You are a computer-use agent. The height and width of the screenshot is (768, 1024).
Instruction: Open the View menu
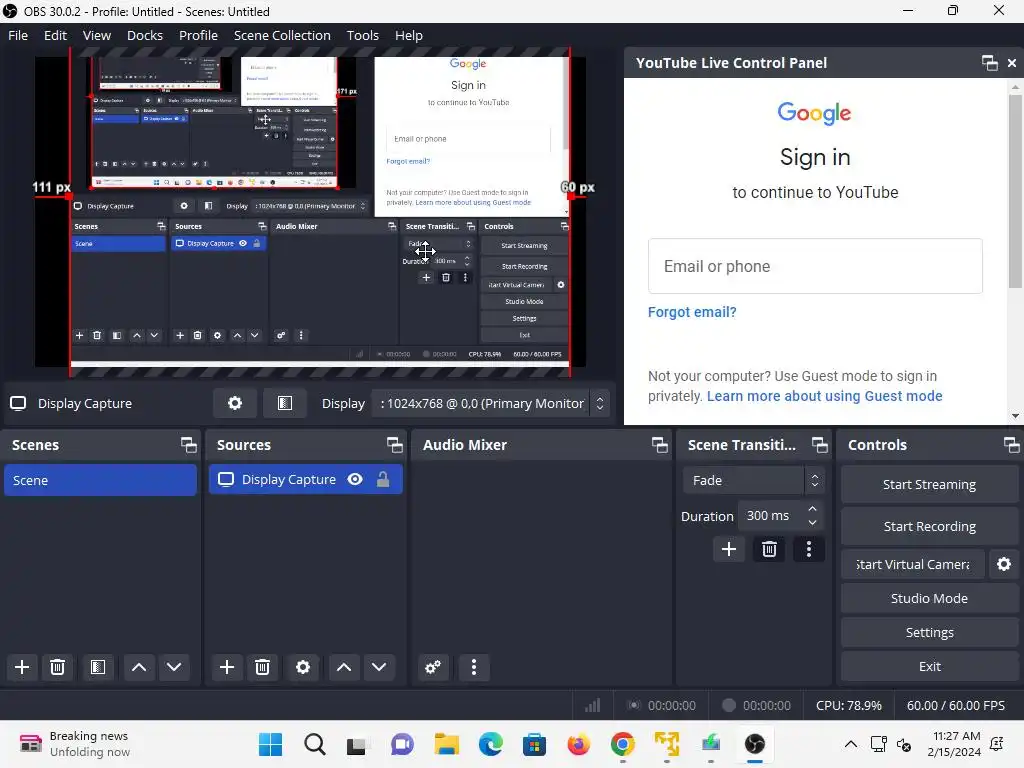tap(97, 35)
